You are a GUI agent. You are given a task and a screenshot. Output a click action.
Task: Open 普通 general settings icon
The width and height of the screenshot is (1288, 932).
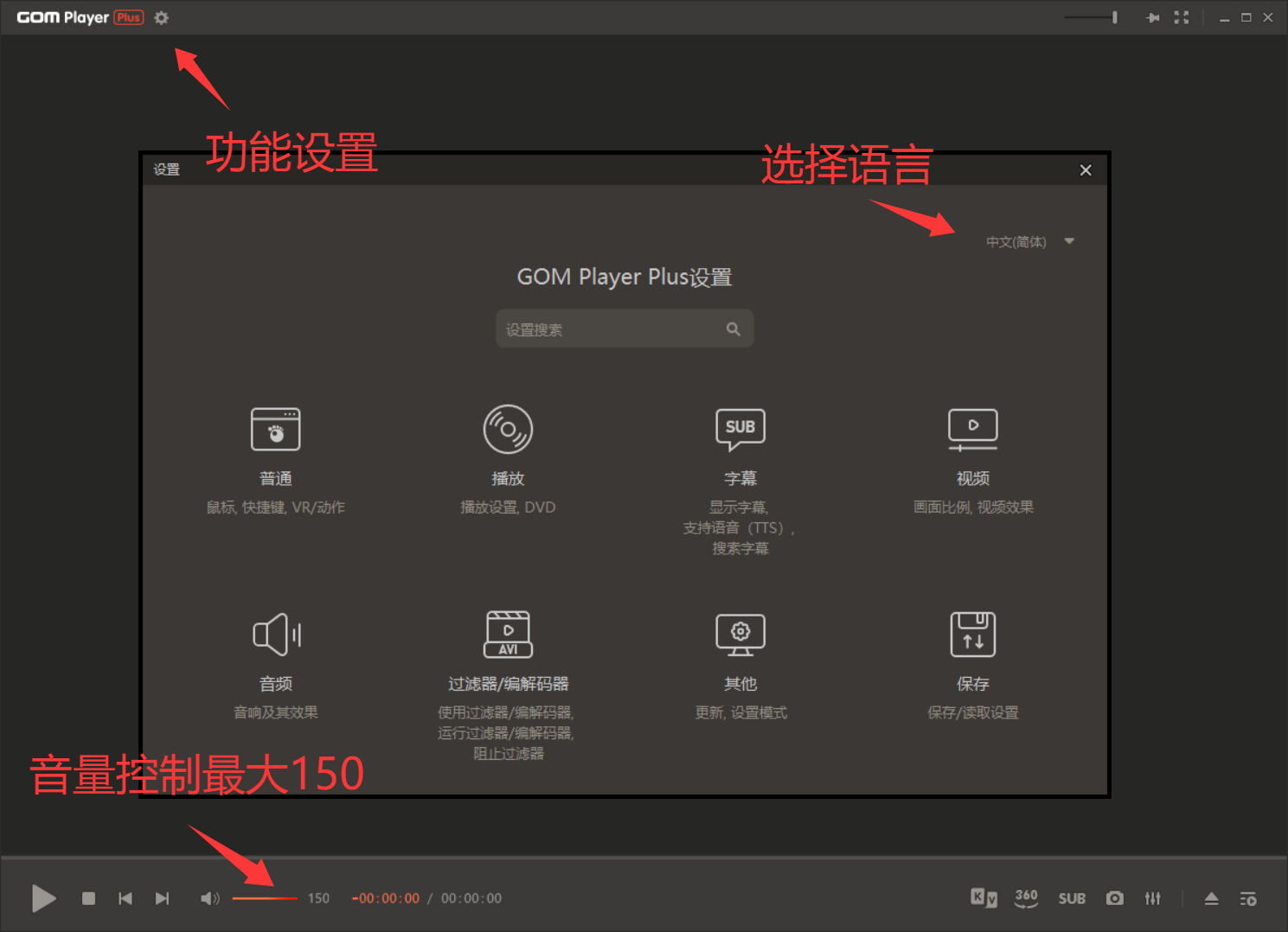[x=276, y=429]
